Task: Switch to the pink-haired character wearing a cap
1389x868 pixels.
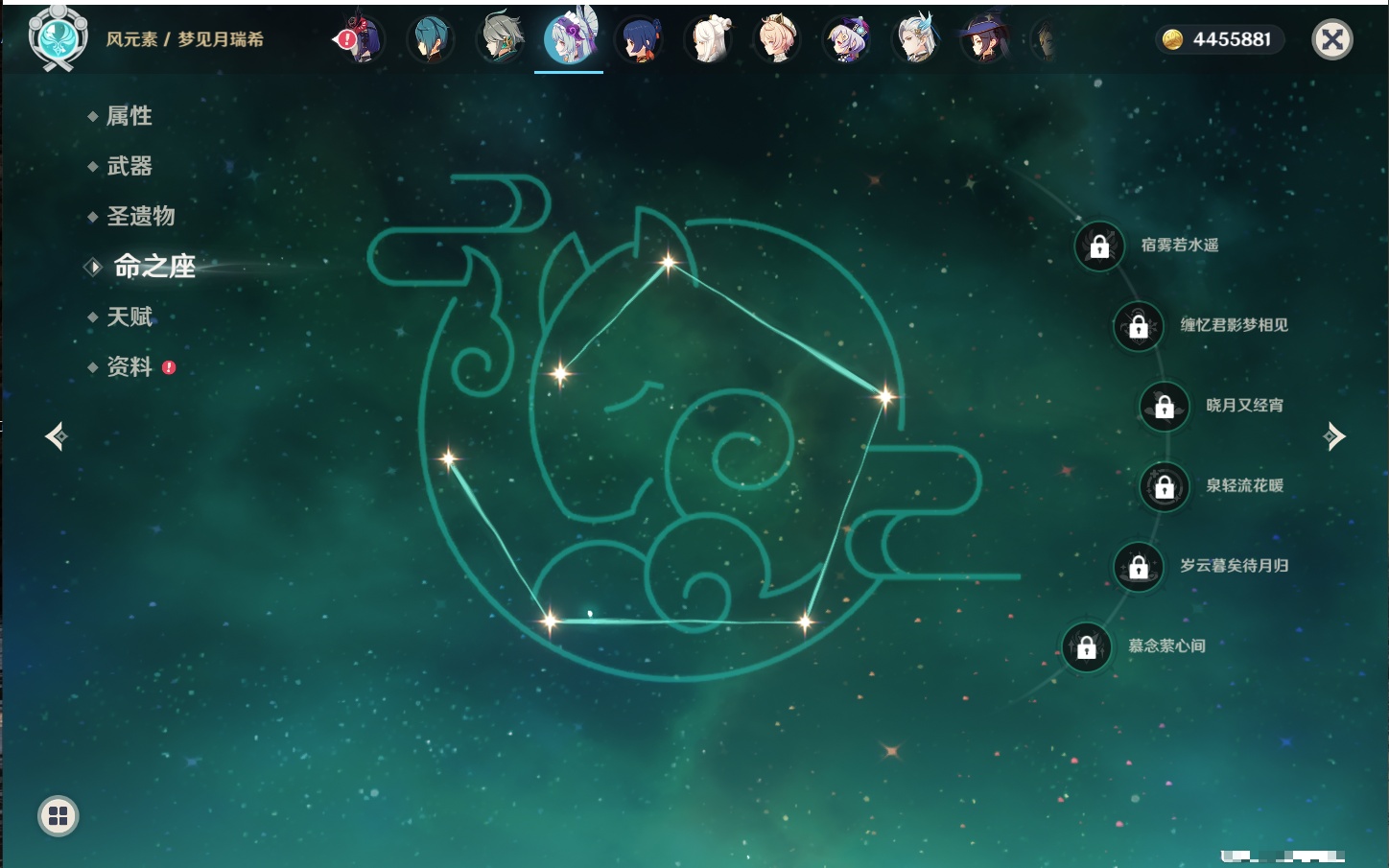Action: 777,39
